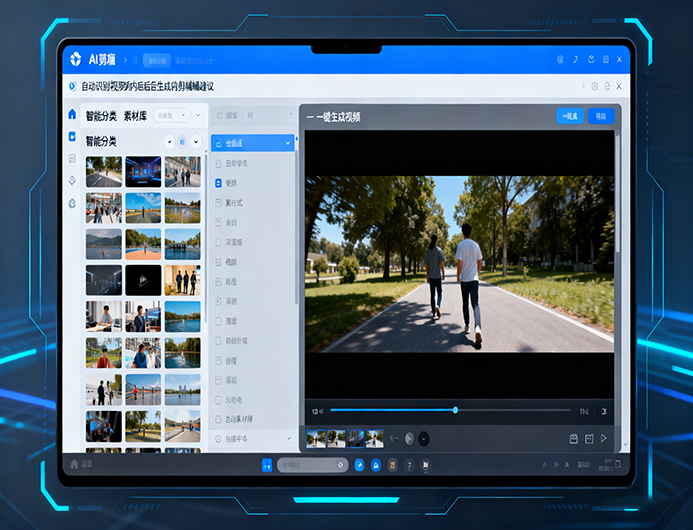Expand the blue highlighted row's chevron in the middle list
The image size is (693, 530).
[288, 143]
